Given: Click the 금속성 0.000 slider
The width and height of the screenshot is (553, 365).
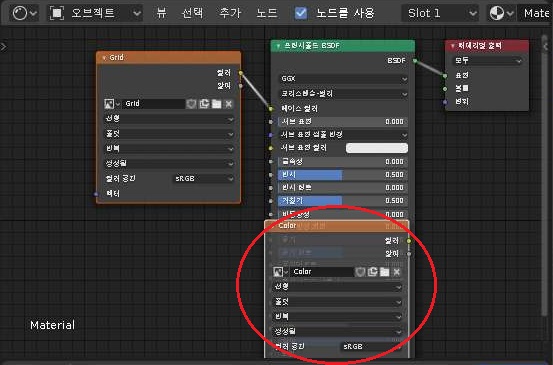Looking at the screenshot, I should click(x=343, y=162).
